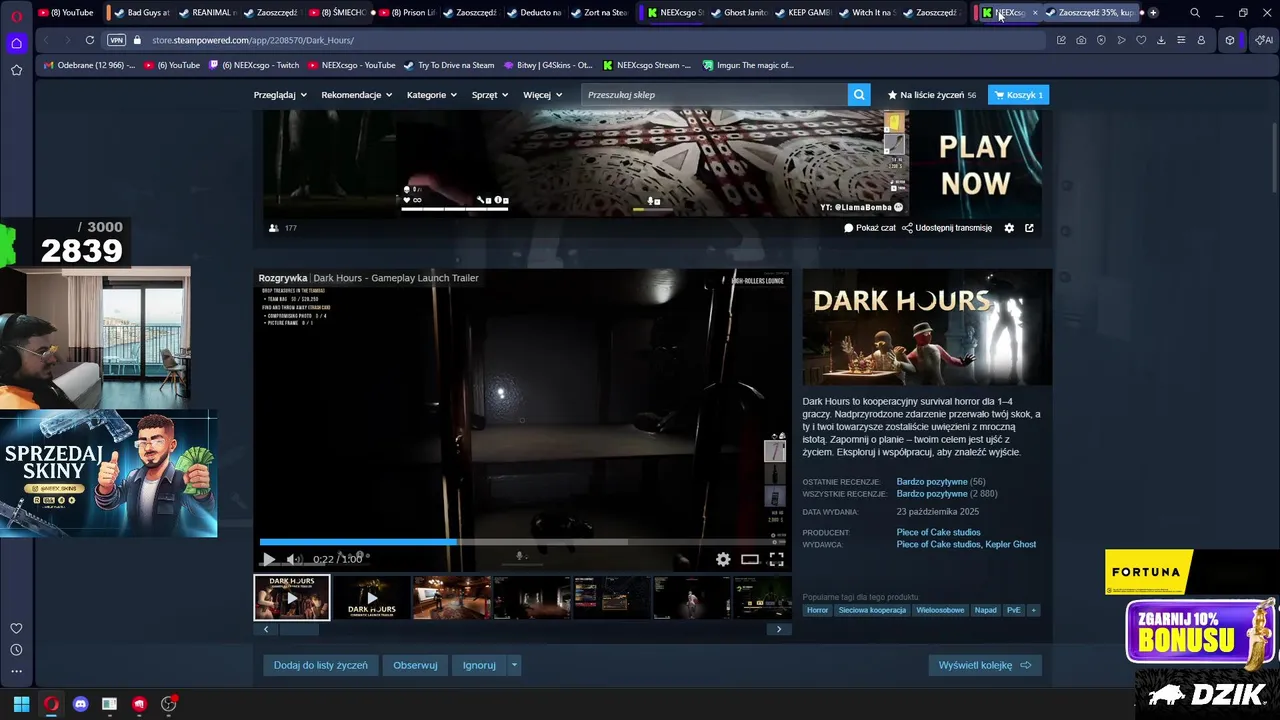Image resolution: width=1280 pixels, height=720 pixels.
Task: Open trailer video settings gear
Action: 723,560
